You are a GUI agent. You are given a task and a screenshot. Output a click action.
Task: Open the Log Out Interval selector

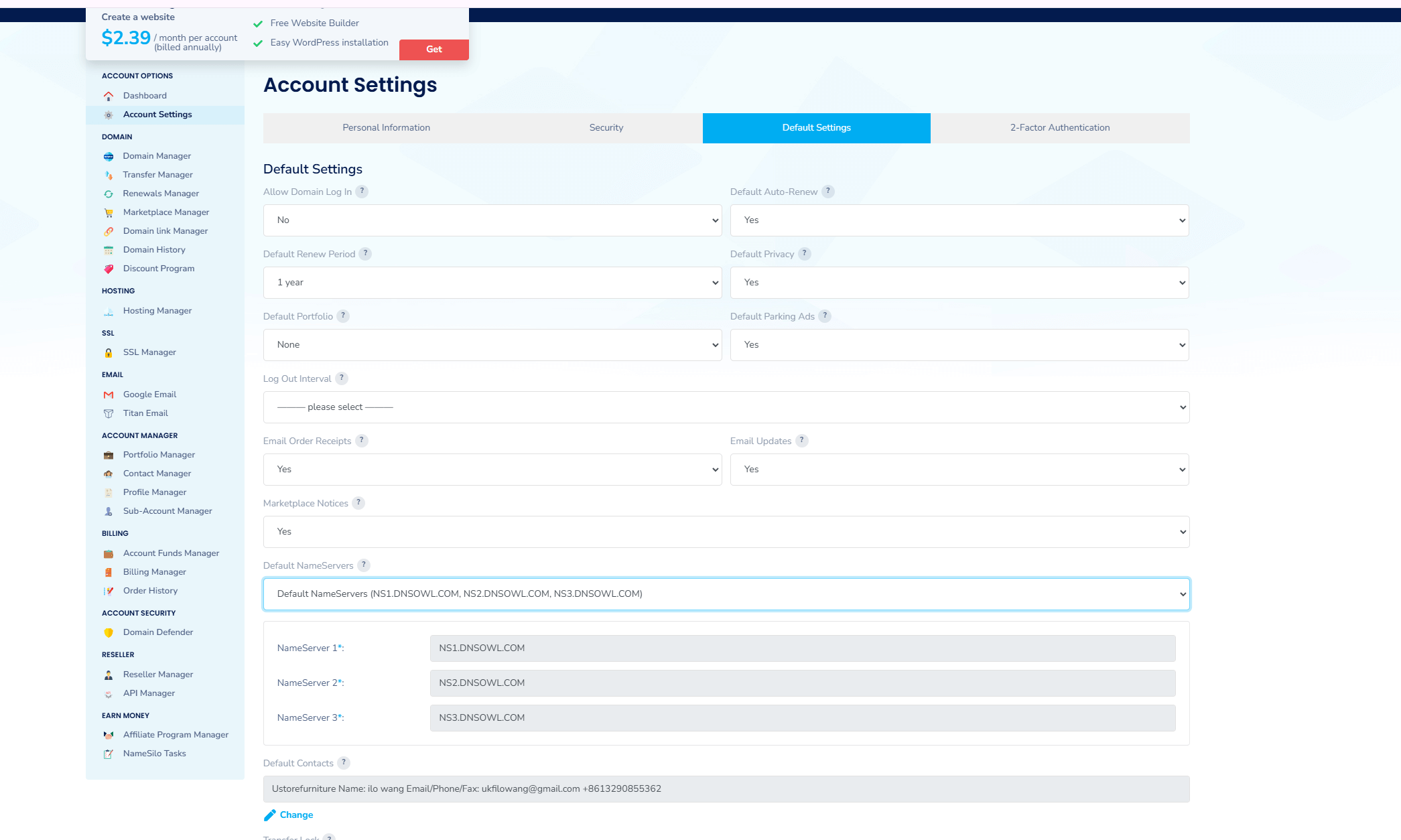pyautogui.click(x=726, y=407)
